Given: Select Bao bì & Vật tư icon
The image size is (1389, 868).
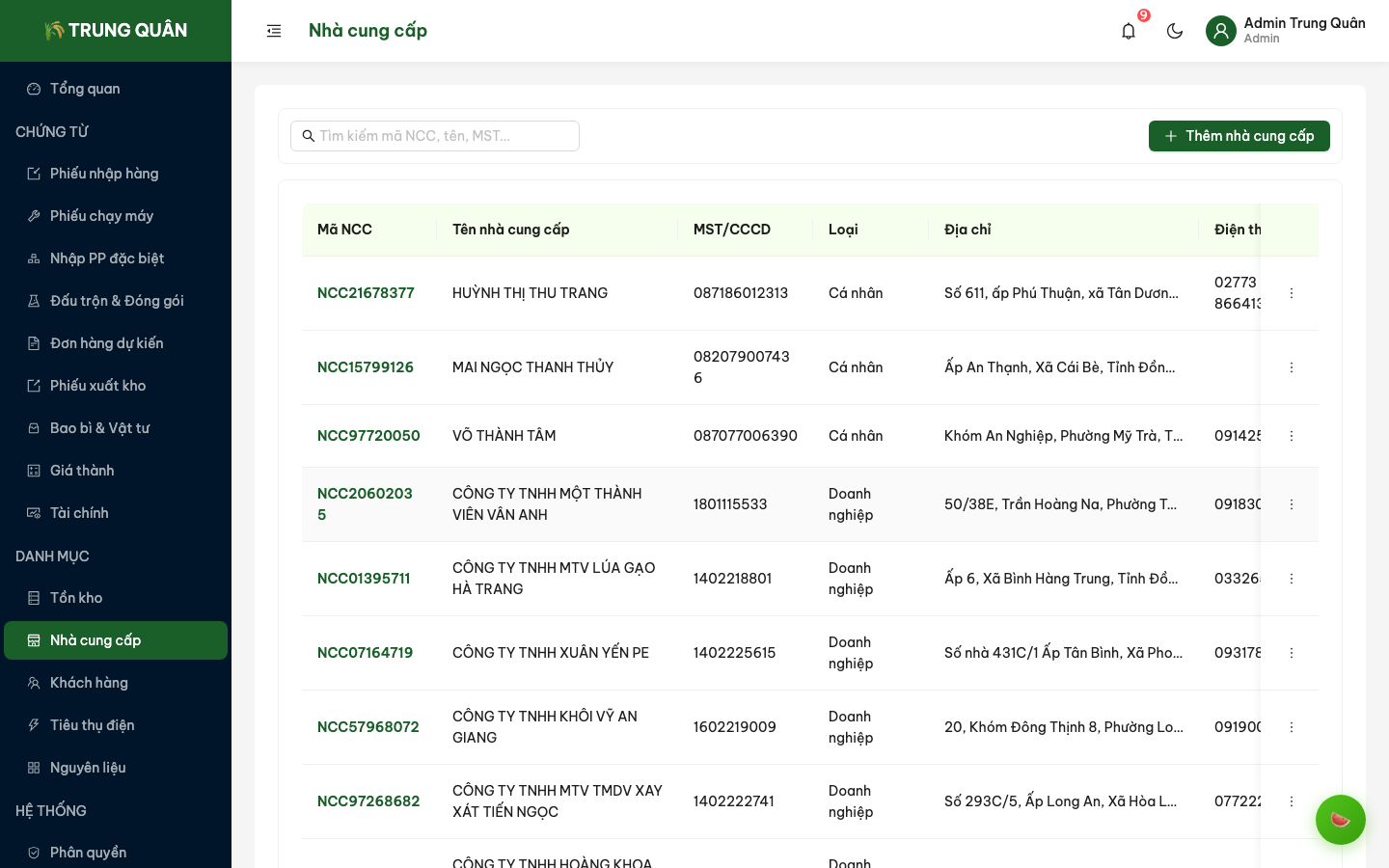Looking at the screenshot, I should pos(34,428).
